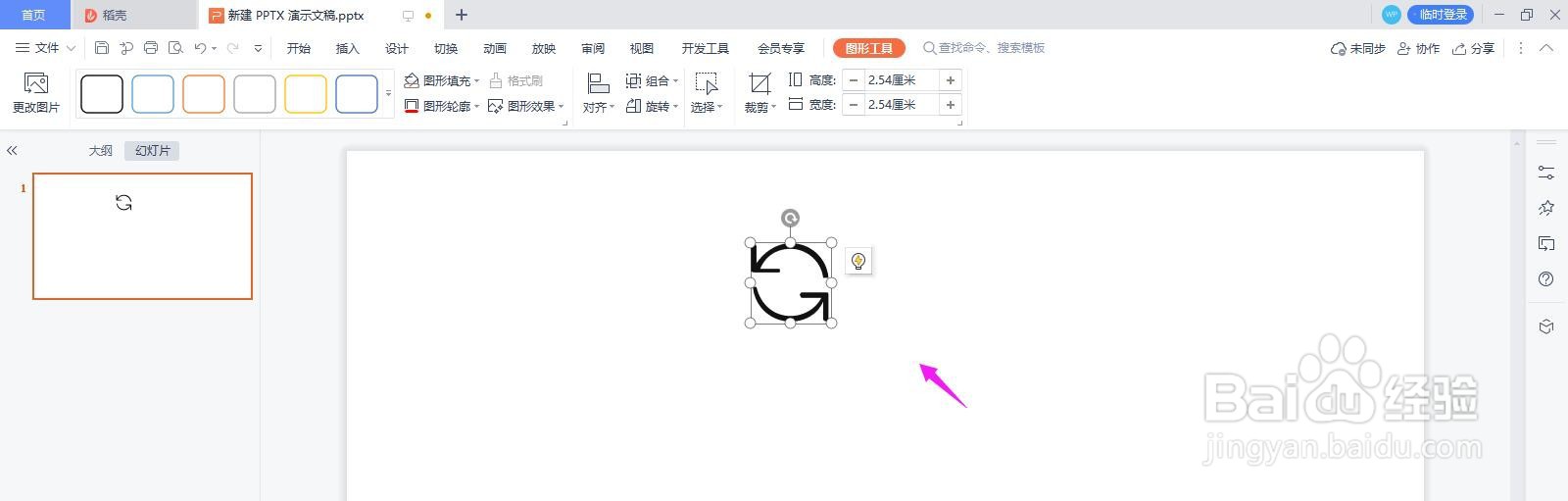
Task: Click the Undo arrow icon
Action: [x=200, y=48]
